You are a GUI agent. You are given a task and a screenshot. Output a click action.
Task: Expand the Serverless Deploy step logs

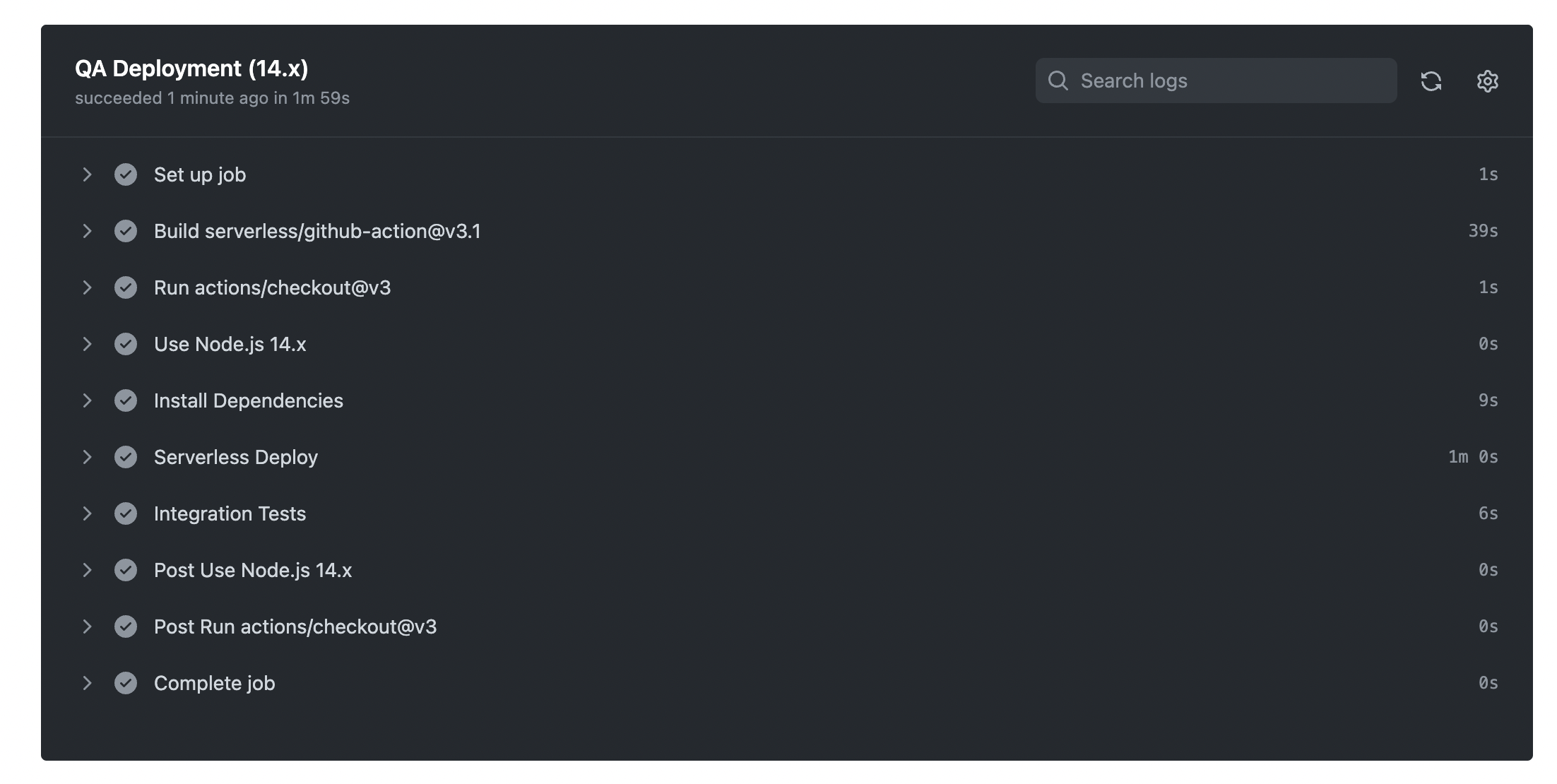[87, 457]
